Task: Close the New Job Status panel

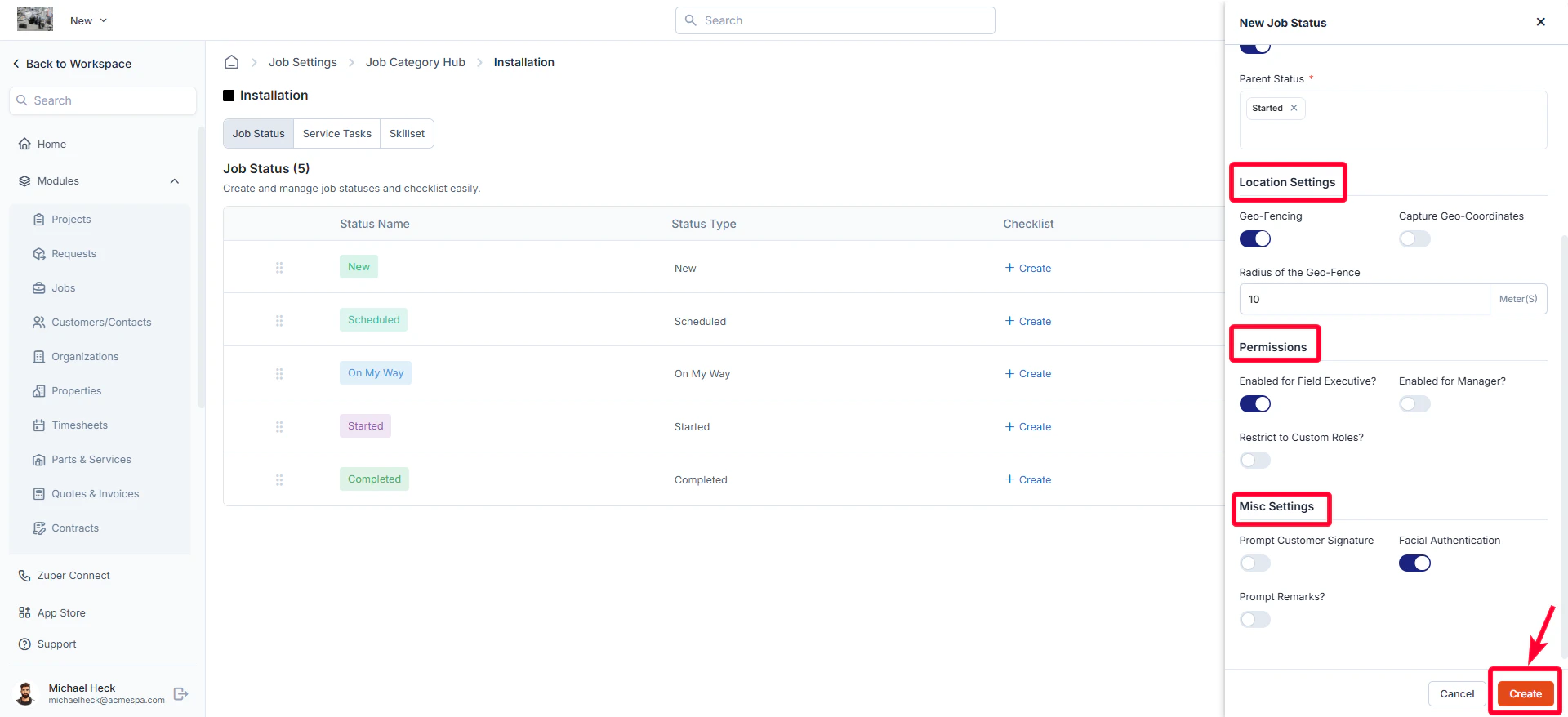Action: click(1541, 22)
